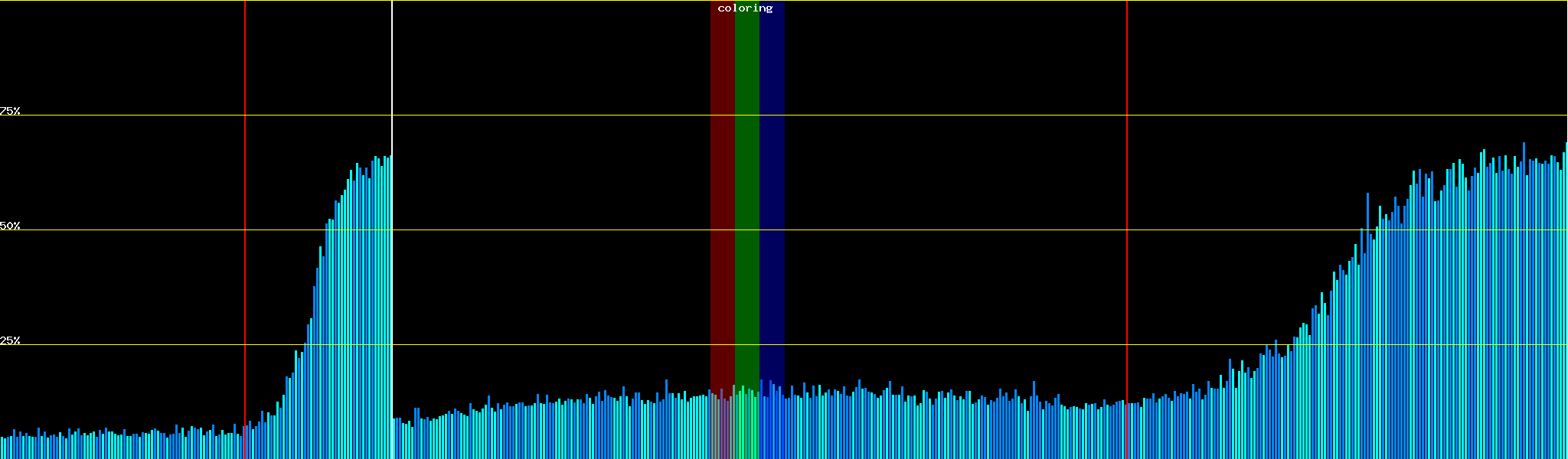Click the "coloring" label at the top
This screenshot has width=1568, height=459.
coord(745,8)
